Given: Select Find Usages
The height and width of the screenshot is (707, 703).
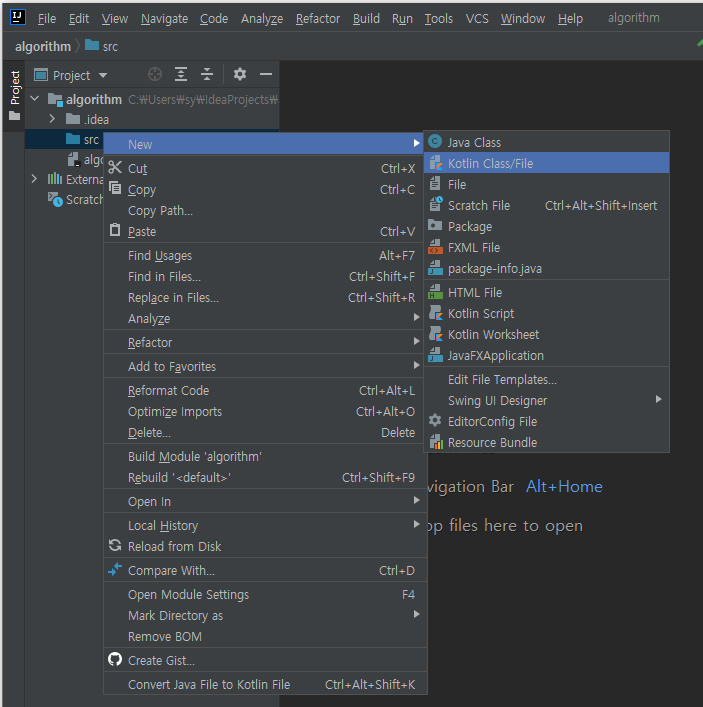Looking at the screenshot, I should point(266,255).
